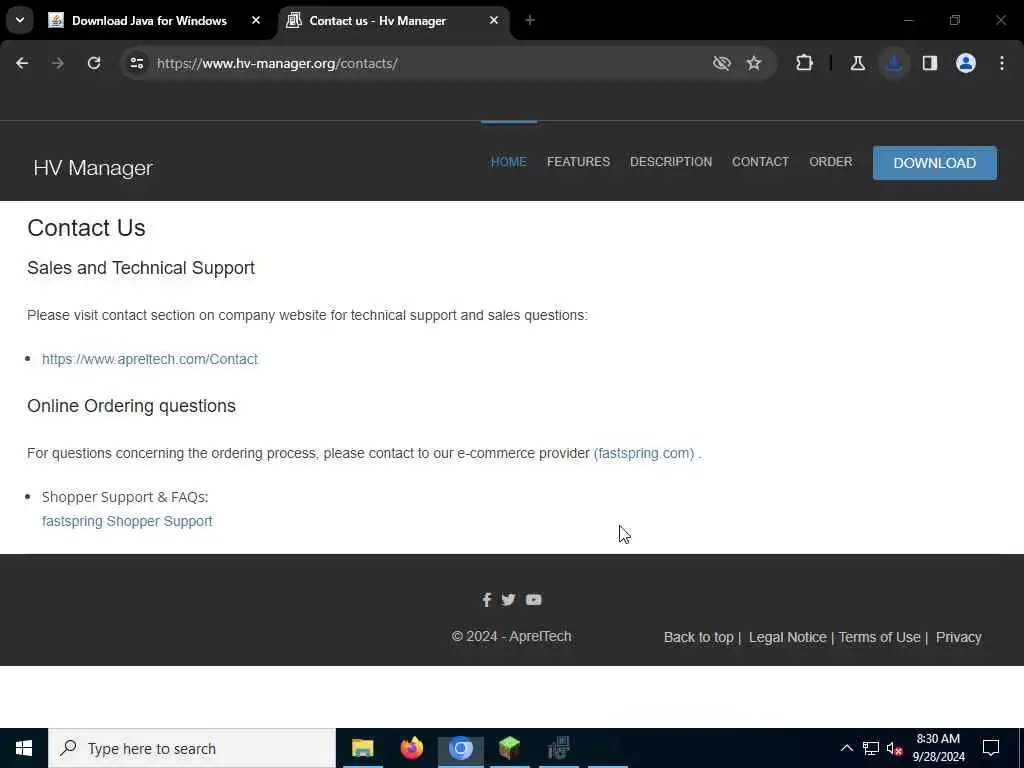Open the Chrome profile avatar

tap(966, 63)
